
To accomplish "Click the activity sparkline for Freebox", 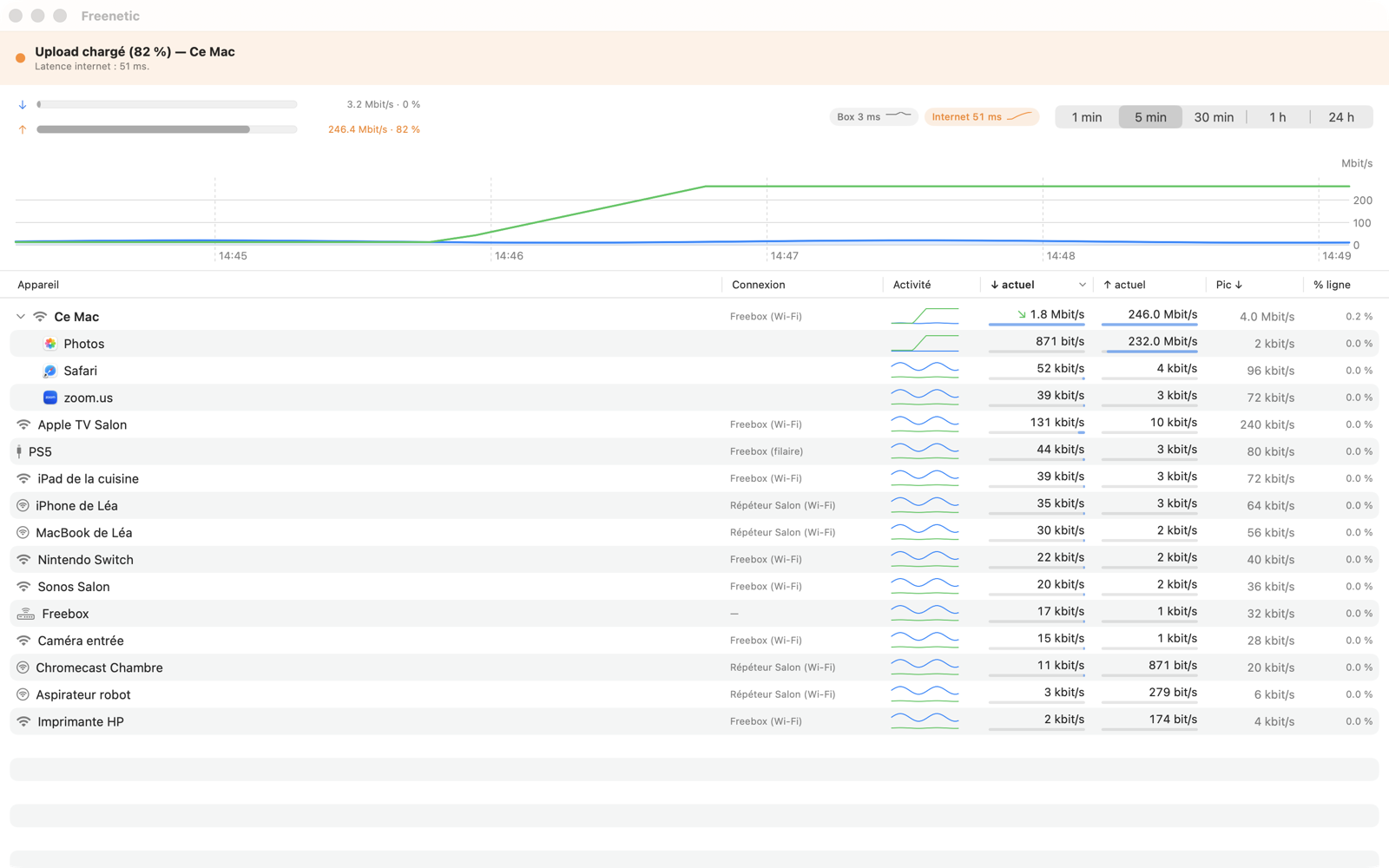I will pyautogui.click(x=925, y=613).
